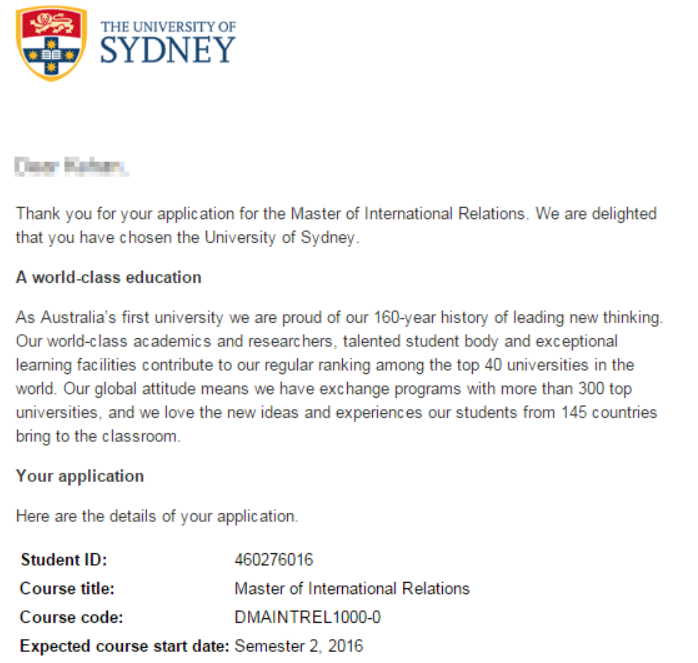Click the "Expected course start date:" label

click(124, 646)
